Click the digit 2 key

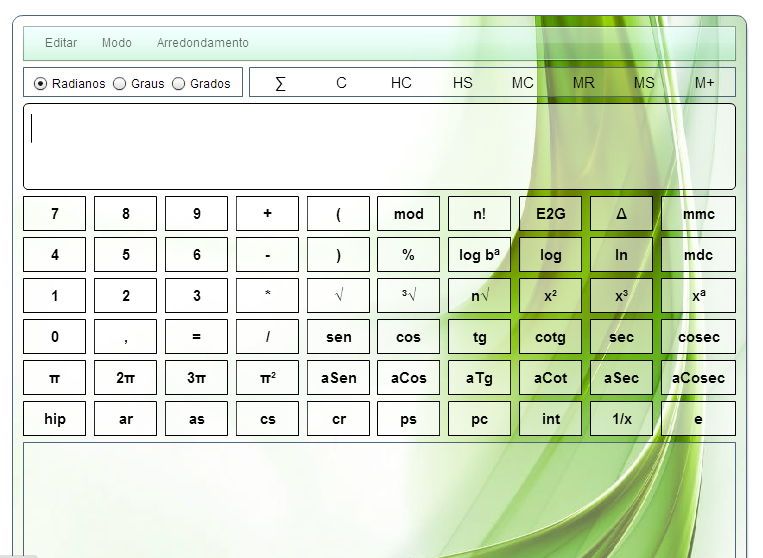pyautogui.click(x=126, y=295)
